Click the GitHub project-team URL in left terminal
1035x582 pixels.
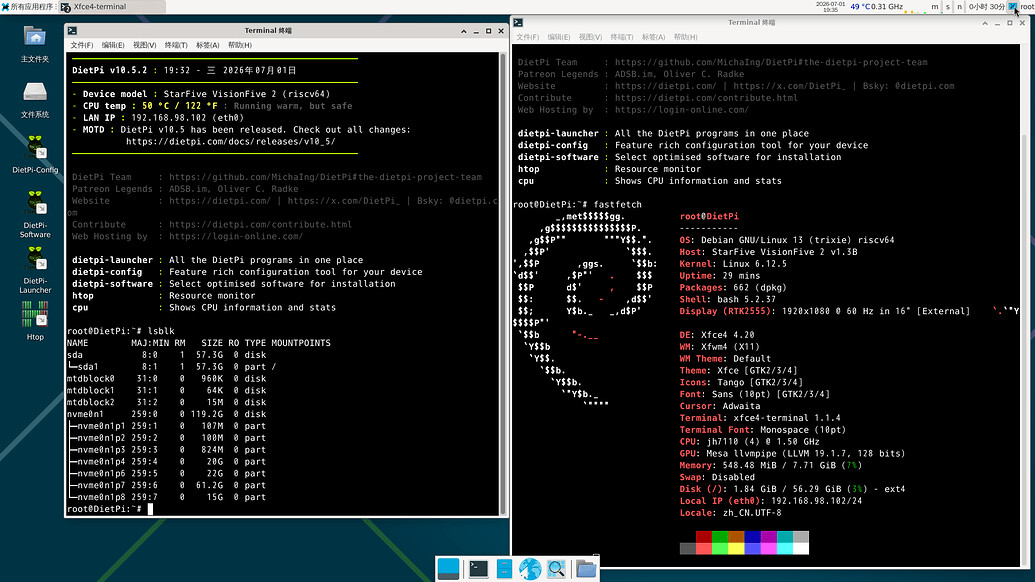coord(325,177)
